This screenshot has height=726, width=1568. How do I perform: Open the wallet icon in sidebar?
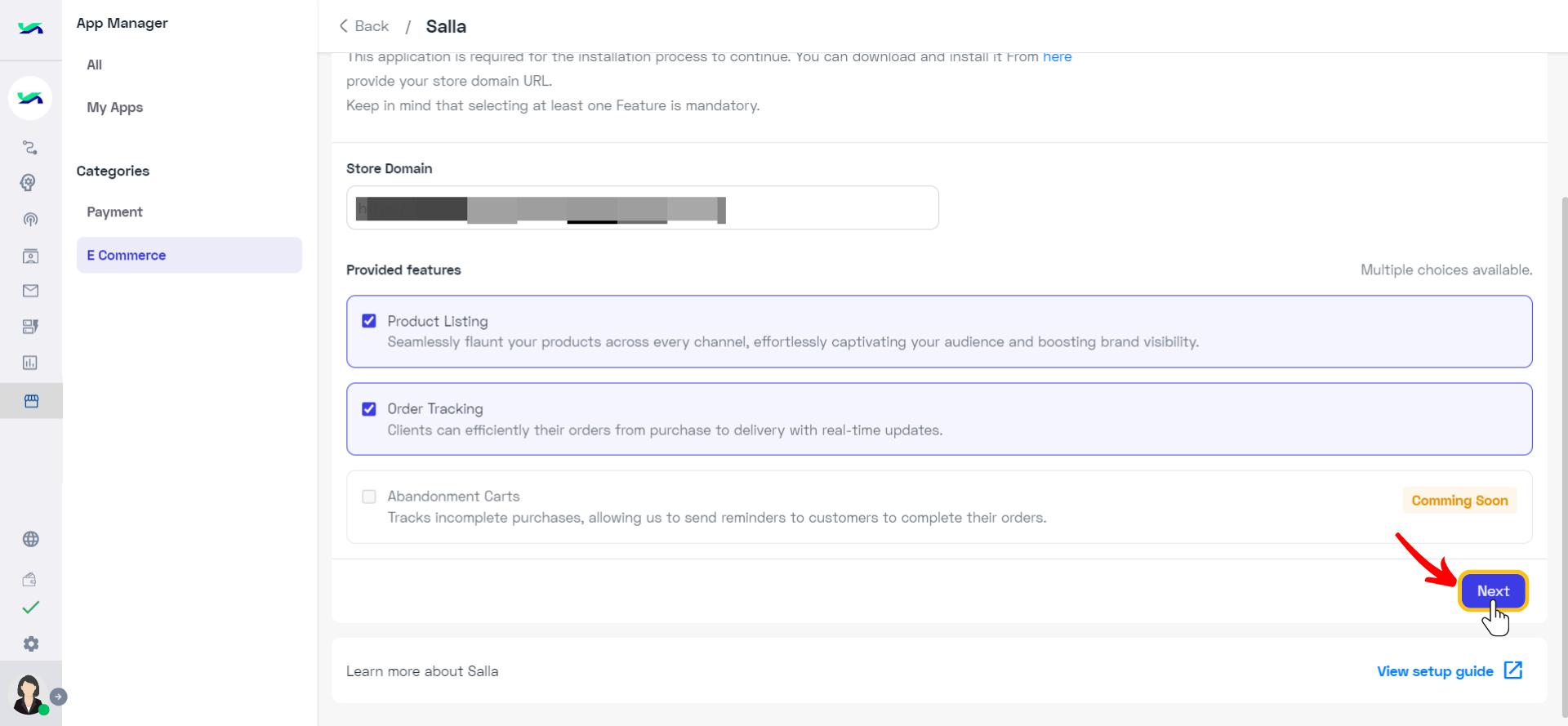29,579
